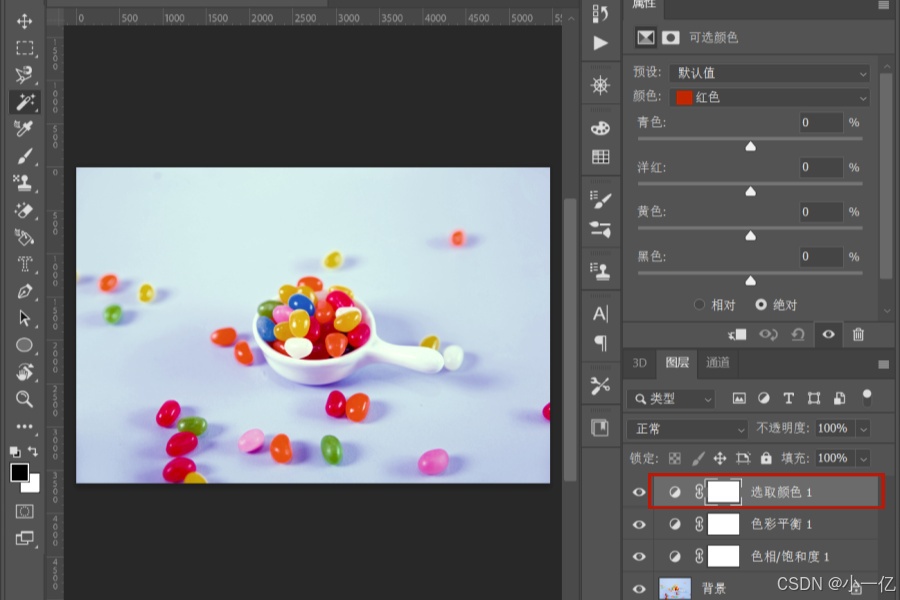Click the 黑色 black slider handle
The image size is (900, 600).
[750, 280]
